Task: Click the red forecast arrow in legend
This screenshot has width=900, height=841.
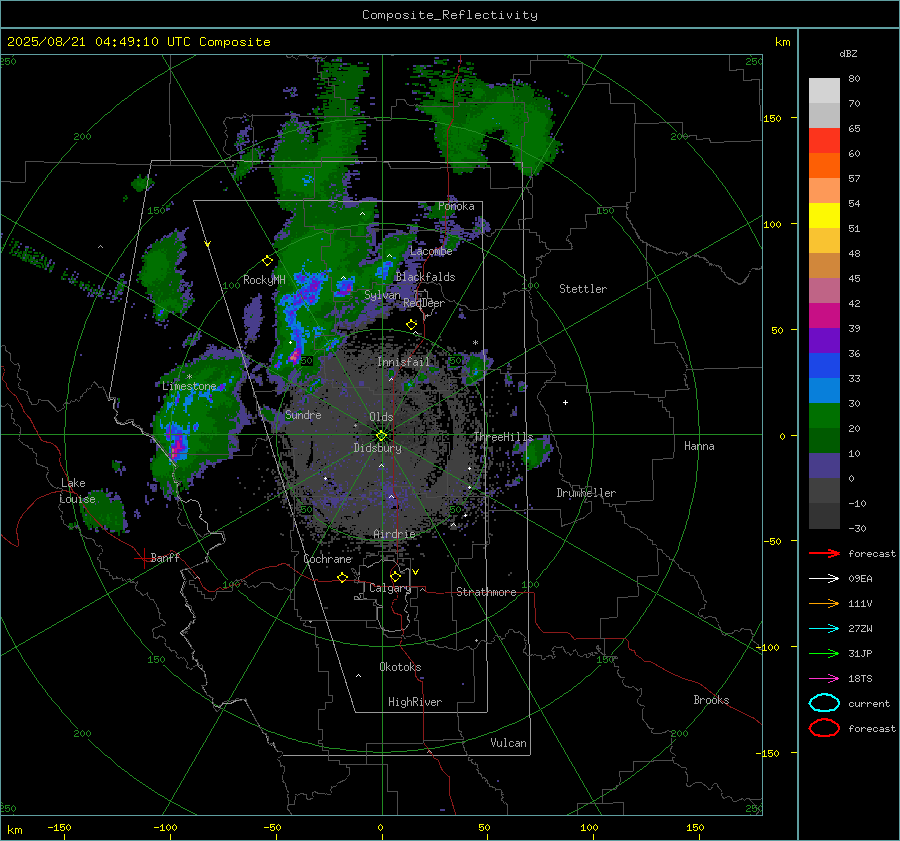Action: [824, 553]
